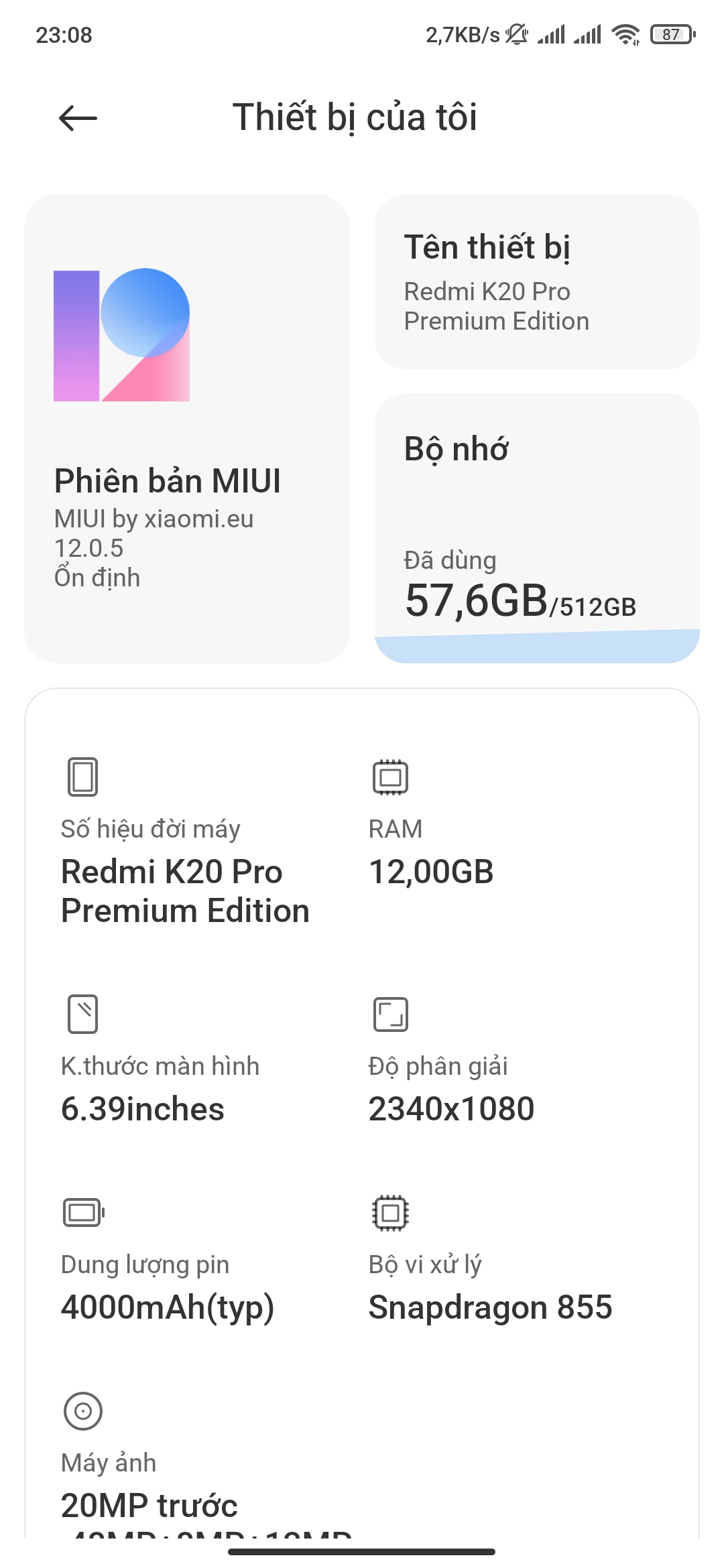Tap the MIUI 12 logo
Viewport: 724px width, 1568px height.
[121, 334]
